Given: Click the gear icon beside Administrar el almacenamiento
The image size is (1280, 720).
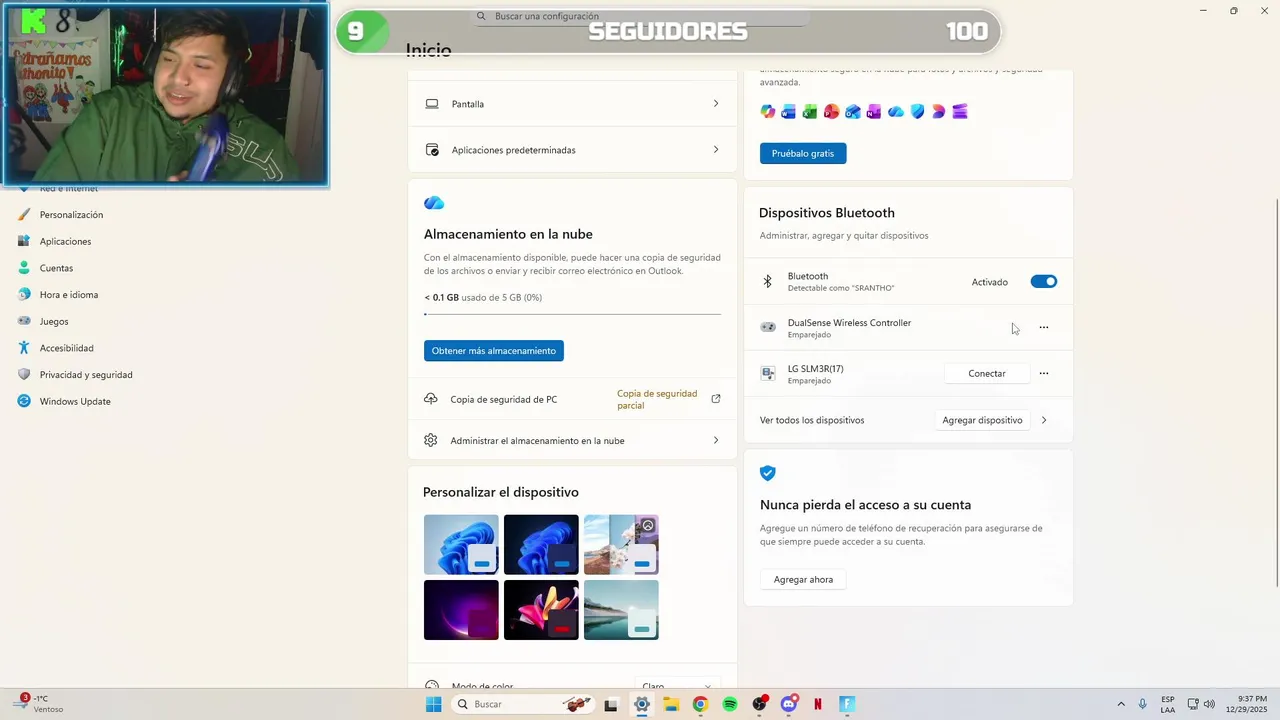Looking at the screenshot, I should (x=431, y=441).
